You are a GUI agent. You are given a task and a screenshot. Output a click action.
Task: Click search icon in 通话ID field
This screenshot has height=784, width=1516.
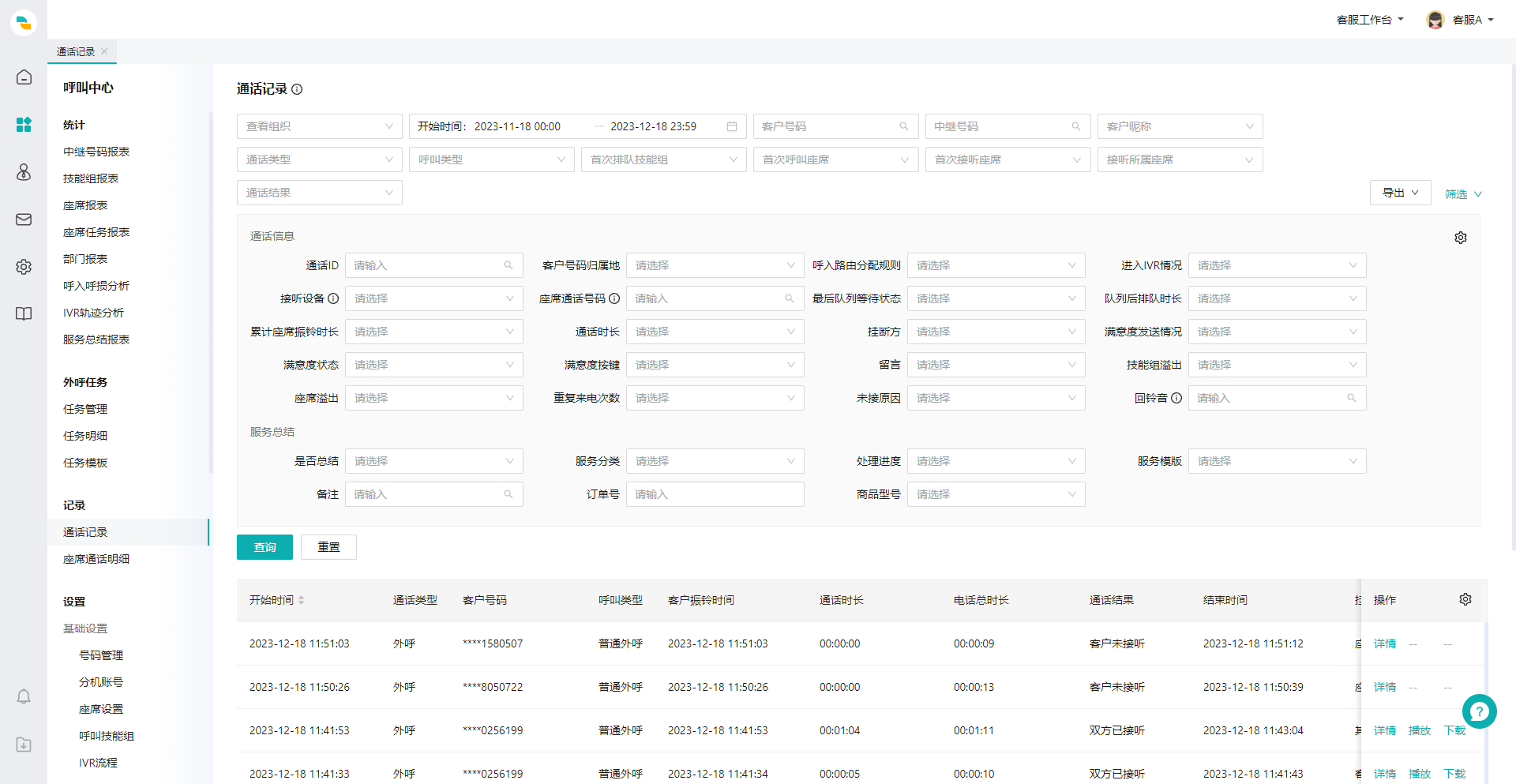(x=508, y=265)
